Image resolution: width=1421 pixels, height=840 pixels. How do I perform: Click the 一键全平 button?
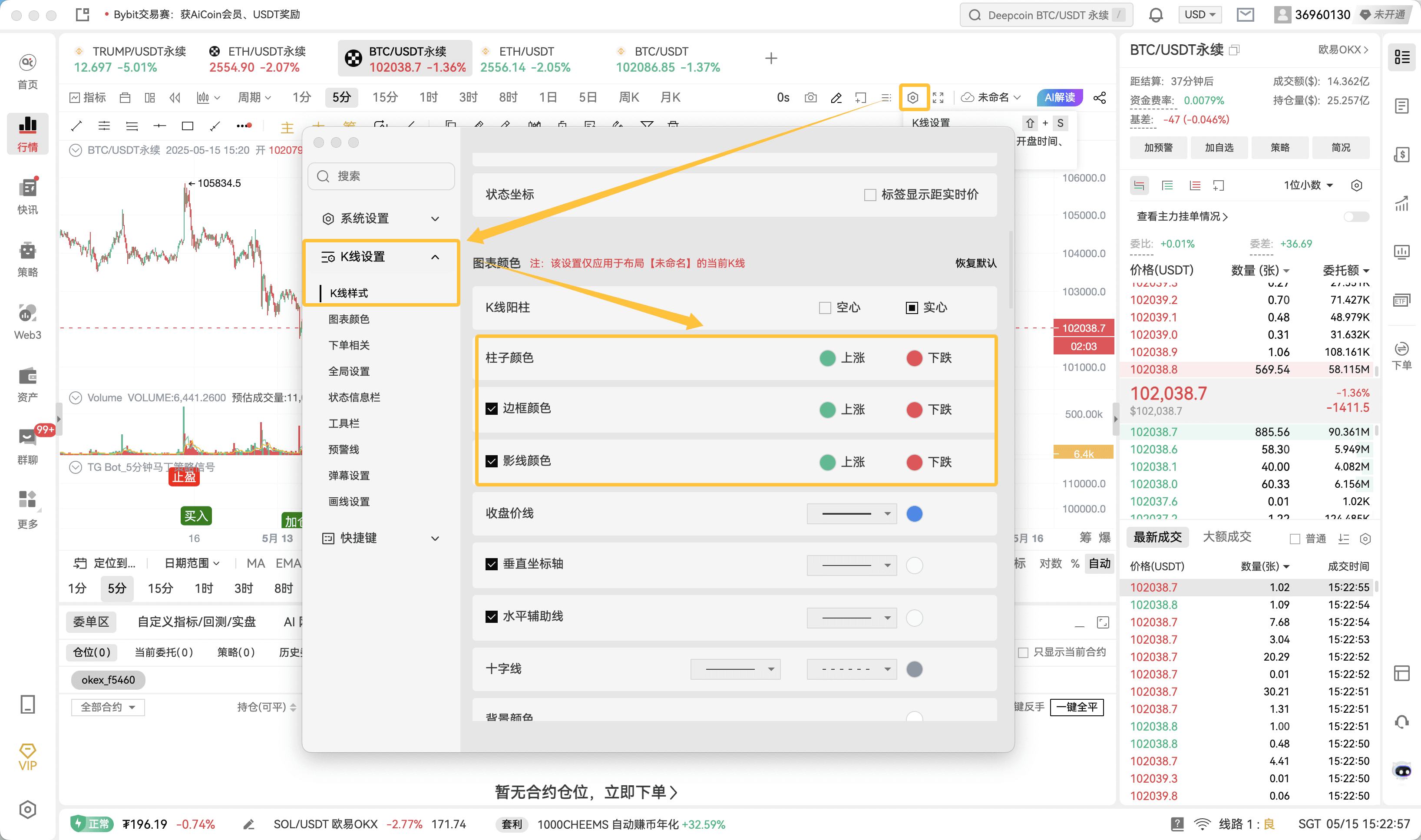point(1076,707)
